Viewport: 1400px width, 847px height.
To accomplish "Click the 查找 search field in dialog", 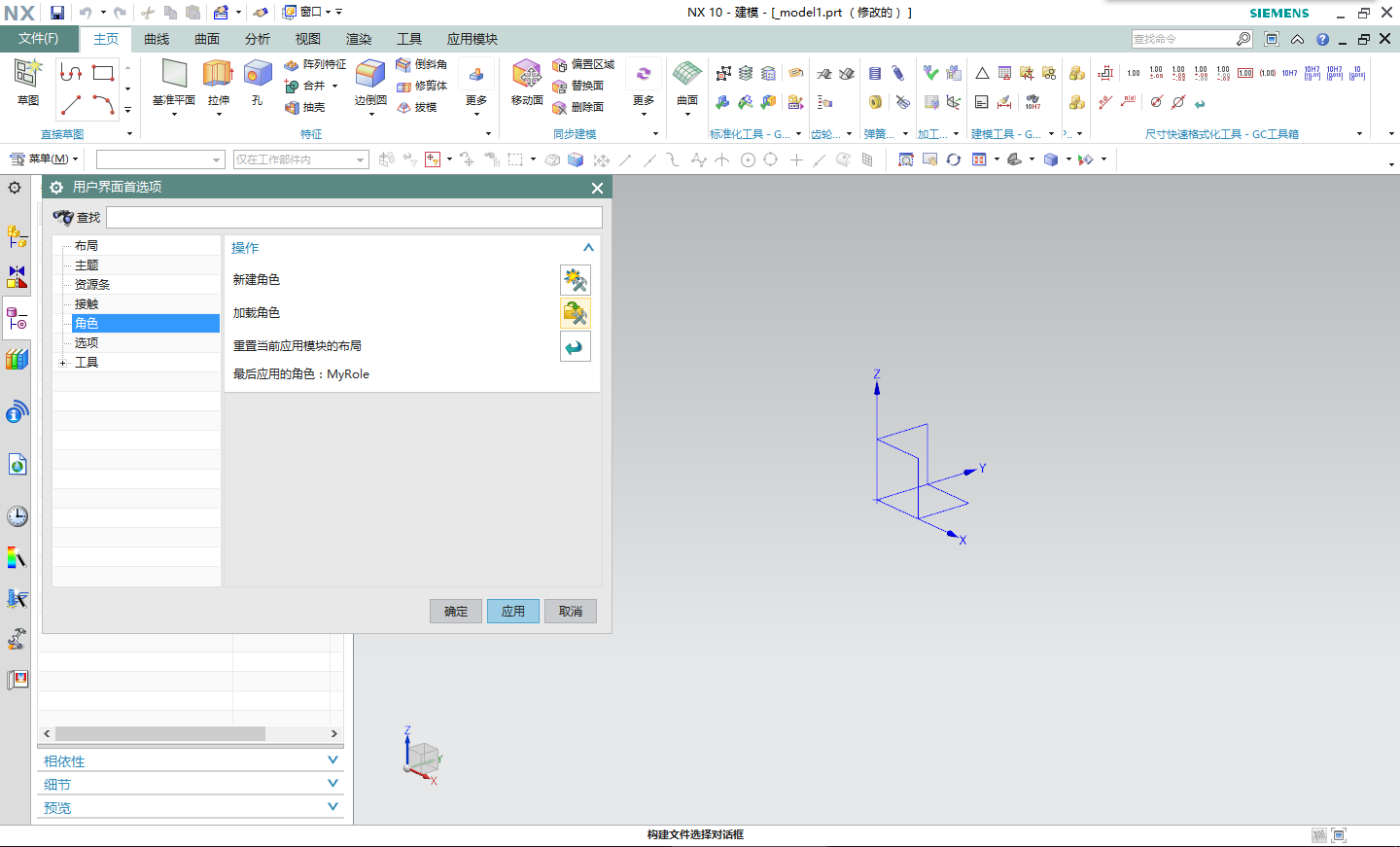I will (354, 218).
